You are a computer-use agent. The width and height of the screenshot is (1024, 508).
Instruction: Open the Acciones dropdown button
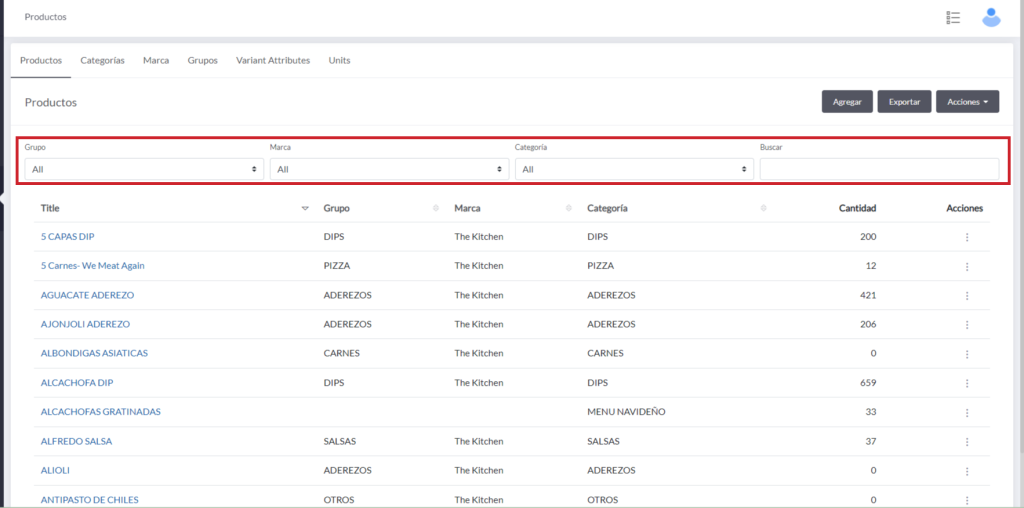(x=967, y=102)
